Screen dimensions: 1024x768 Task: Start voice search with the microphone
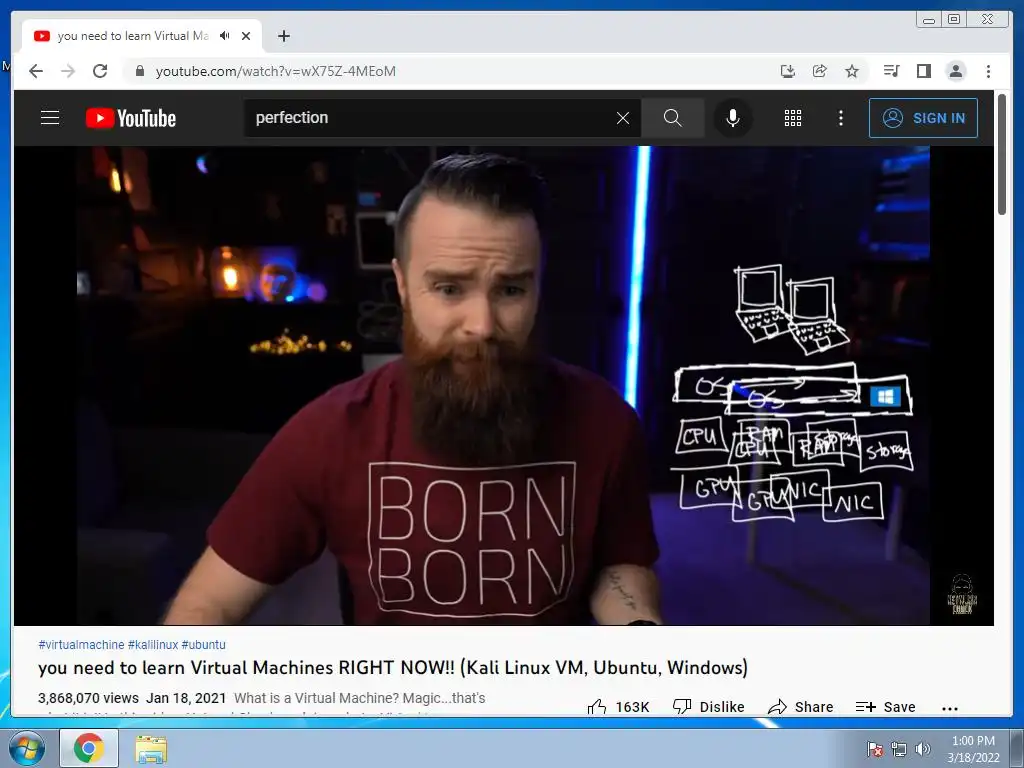(733, 118)
